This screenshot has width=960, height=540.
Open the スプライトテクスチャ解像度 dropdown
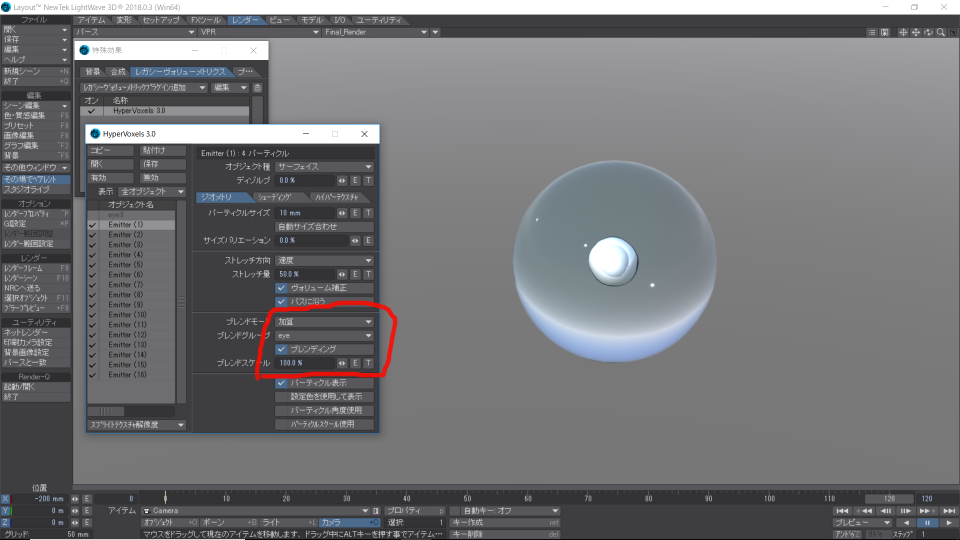point(137,425)
